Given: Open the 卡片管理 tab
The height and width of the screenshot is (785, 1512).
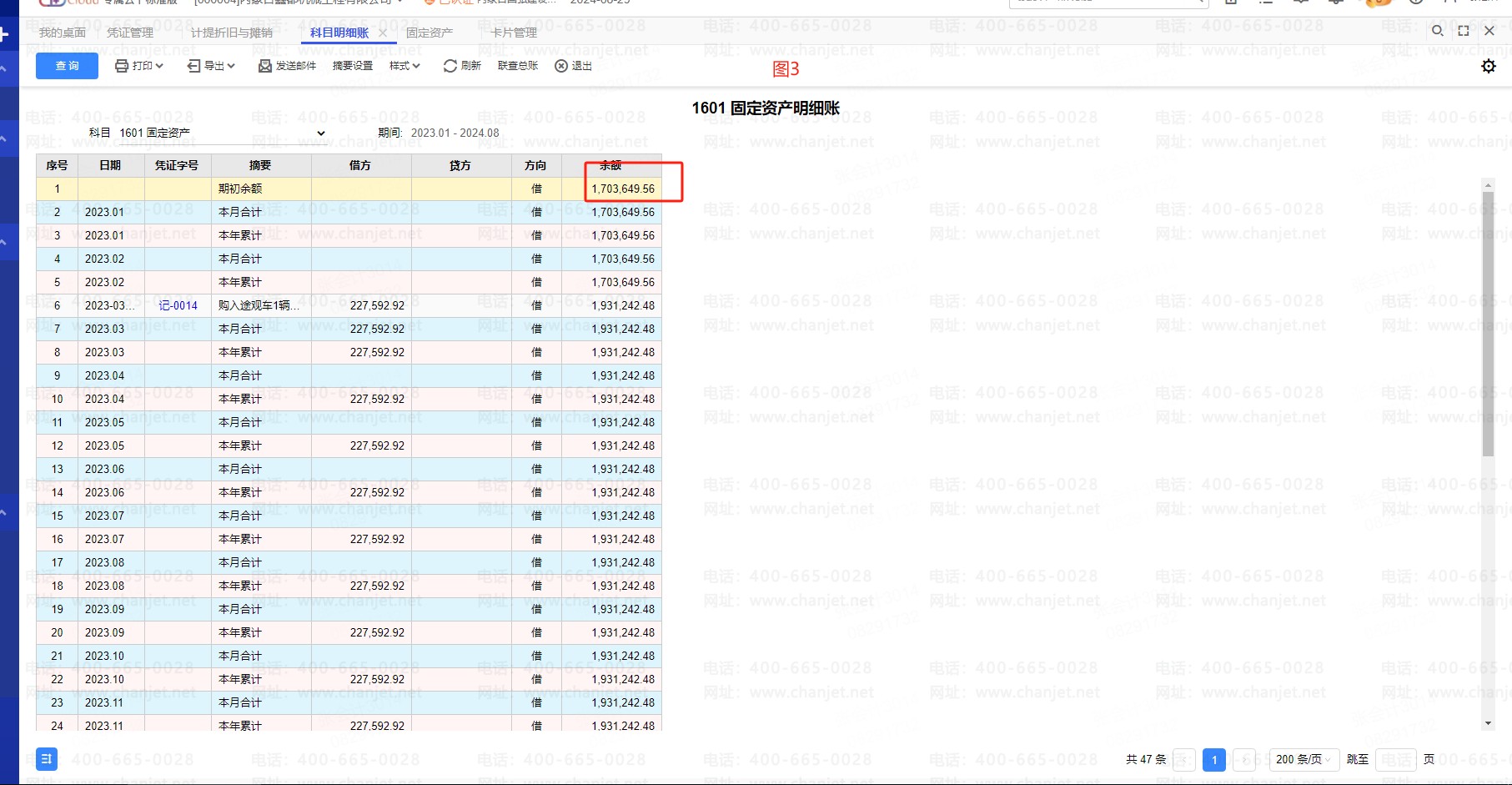Looking at the screenshot, I should (x=514, y=33).
